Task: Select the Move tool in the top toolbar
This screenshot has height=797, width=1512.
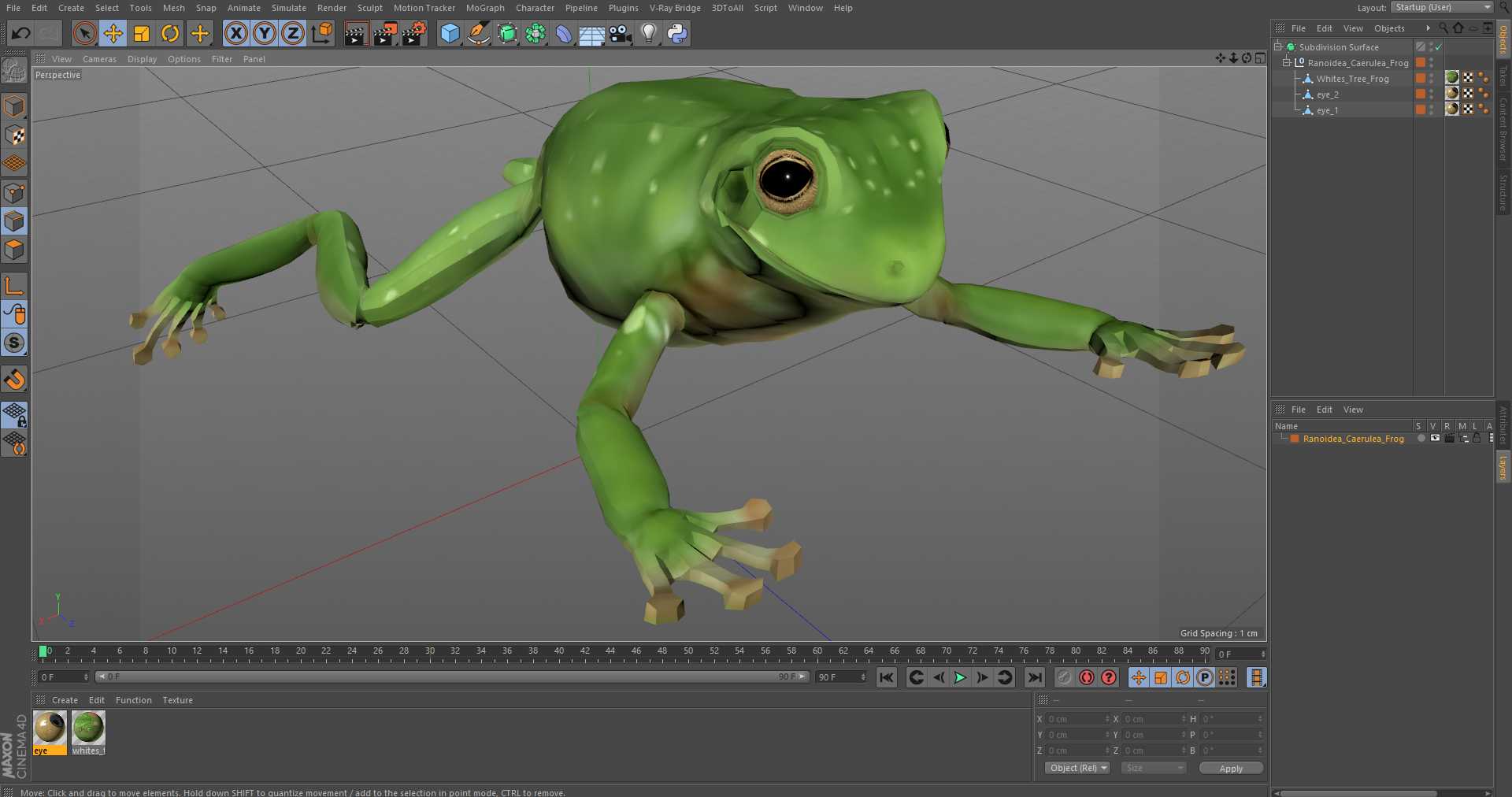Action: (113, 33)
